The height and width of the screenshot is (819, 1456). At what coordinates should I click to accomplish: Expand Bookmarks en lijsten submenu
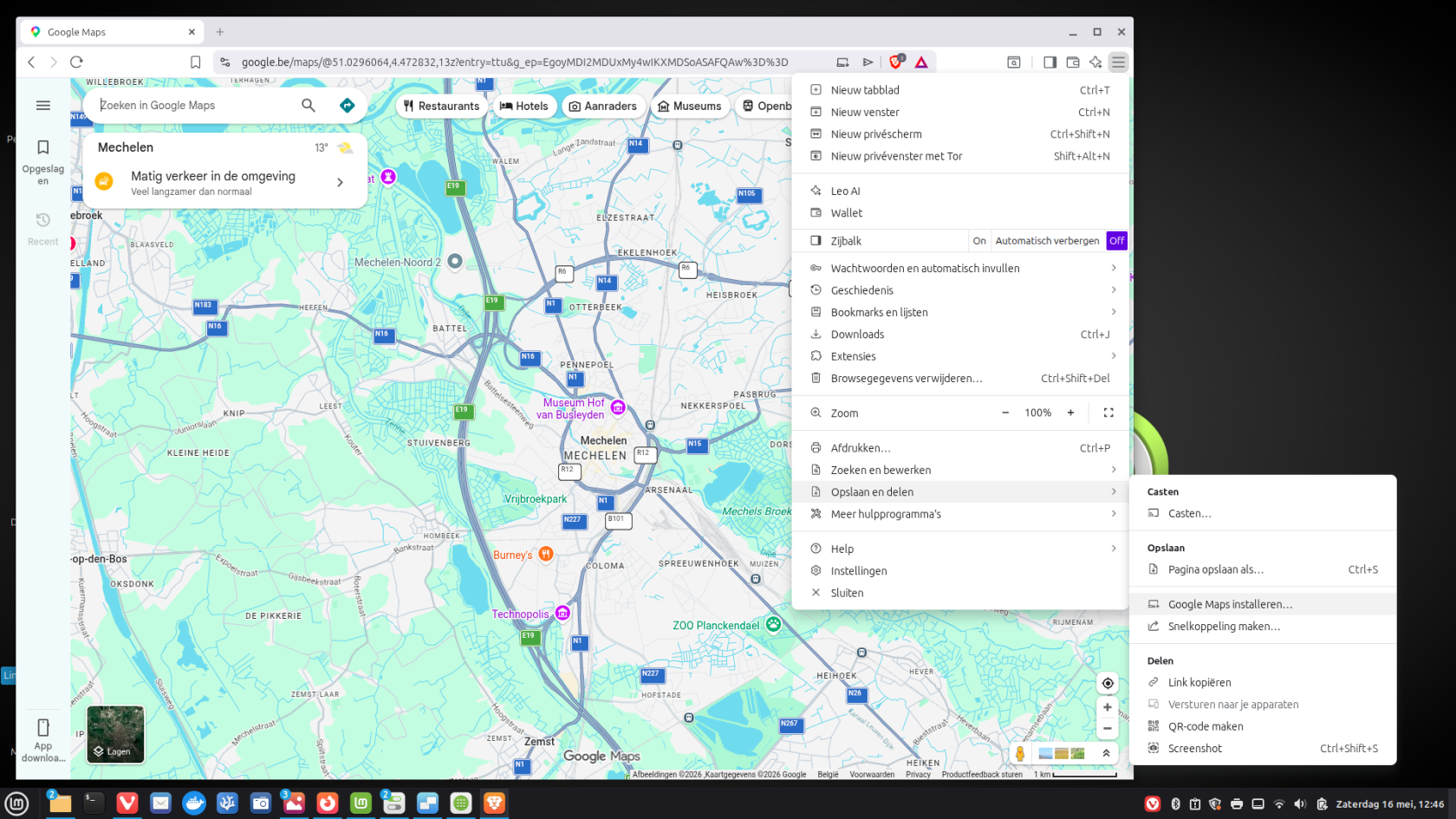coord(960,312)
